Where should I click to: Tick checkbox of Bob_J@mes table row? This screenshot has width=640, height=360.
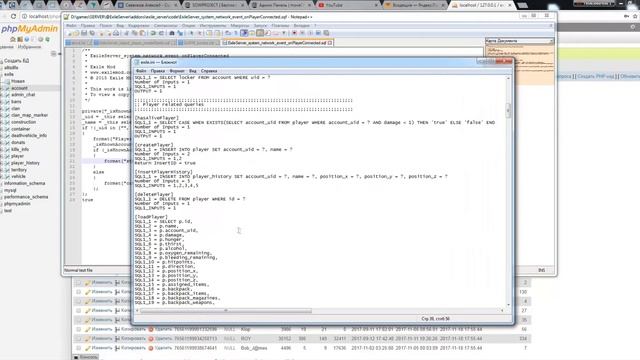click(x=78, y=348)
